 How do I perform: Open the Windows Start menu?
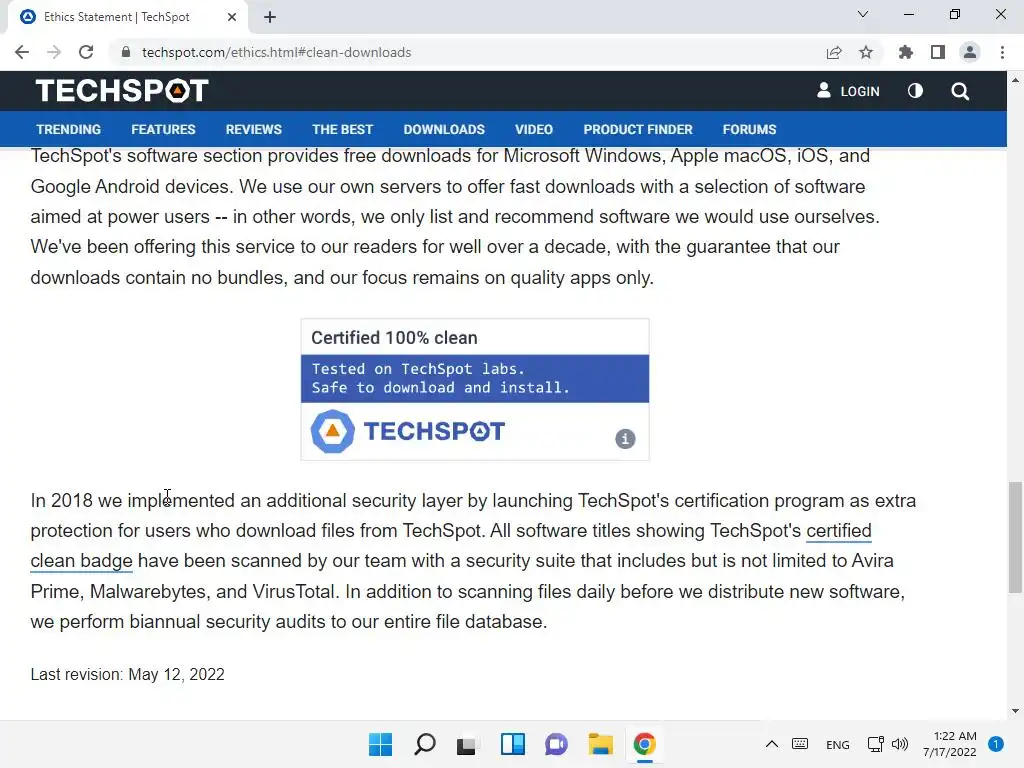pyautogui.click(x=381, y=744)
